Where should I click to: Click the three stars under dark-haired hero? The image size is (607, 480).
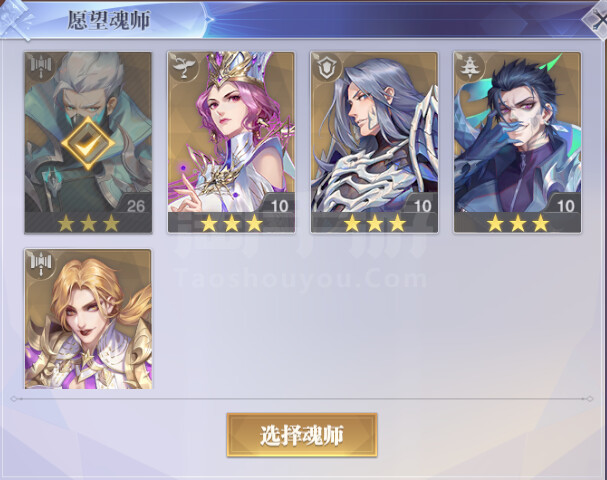(518, 223)
